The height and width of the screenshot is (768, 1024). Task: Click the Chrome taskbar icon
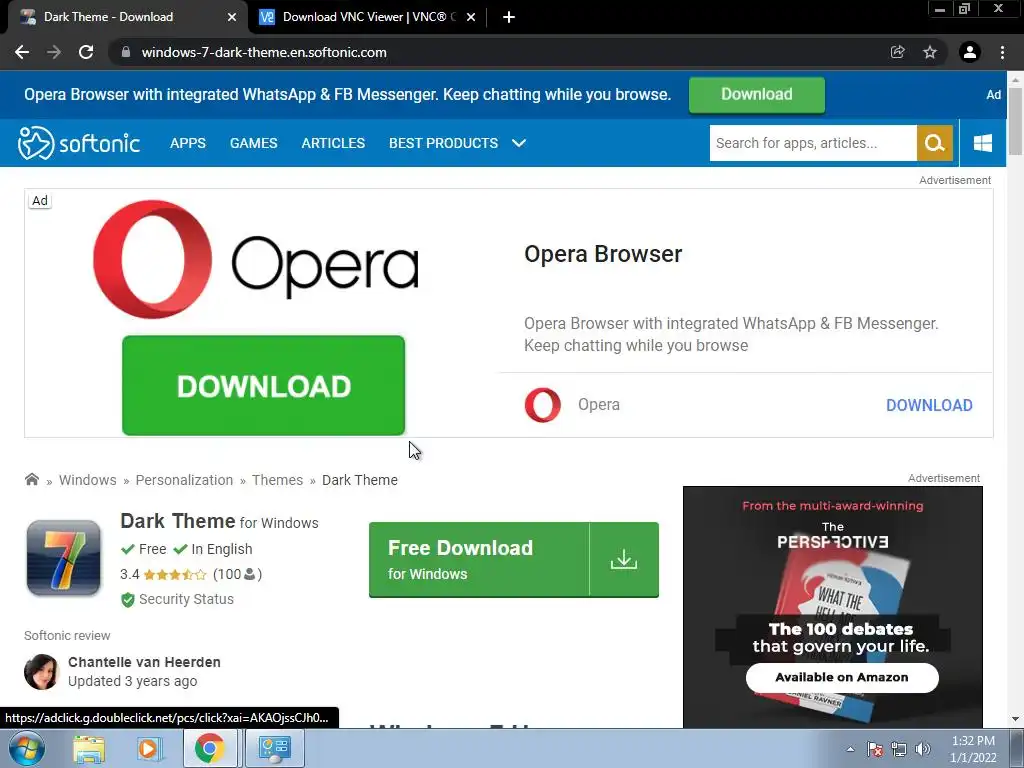(210, 748)
